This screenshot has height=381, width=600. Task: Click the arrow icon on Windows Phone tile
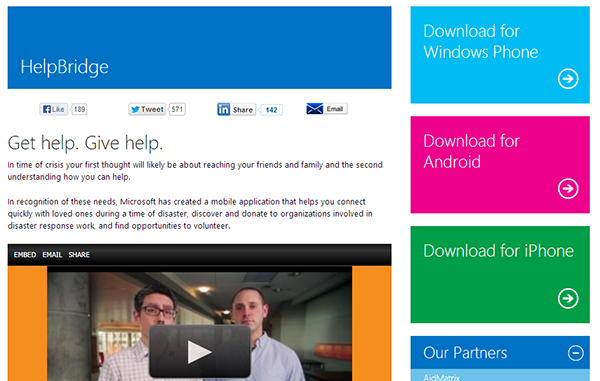pos(568,79)
